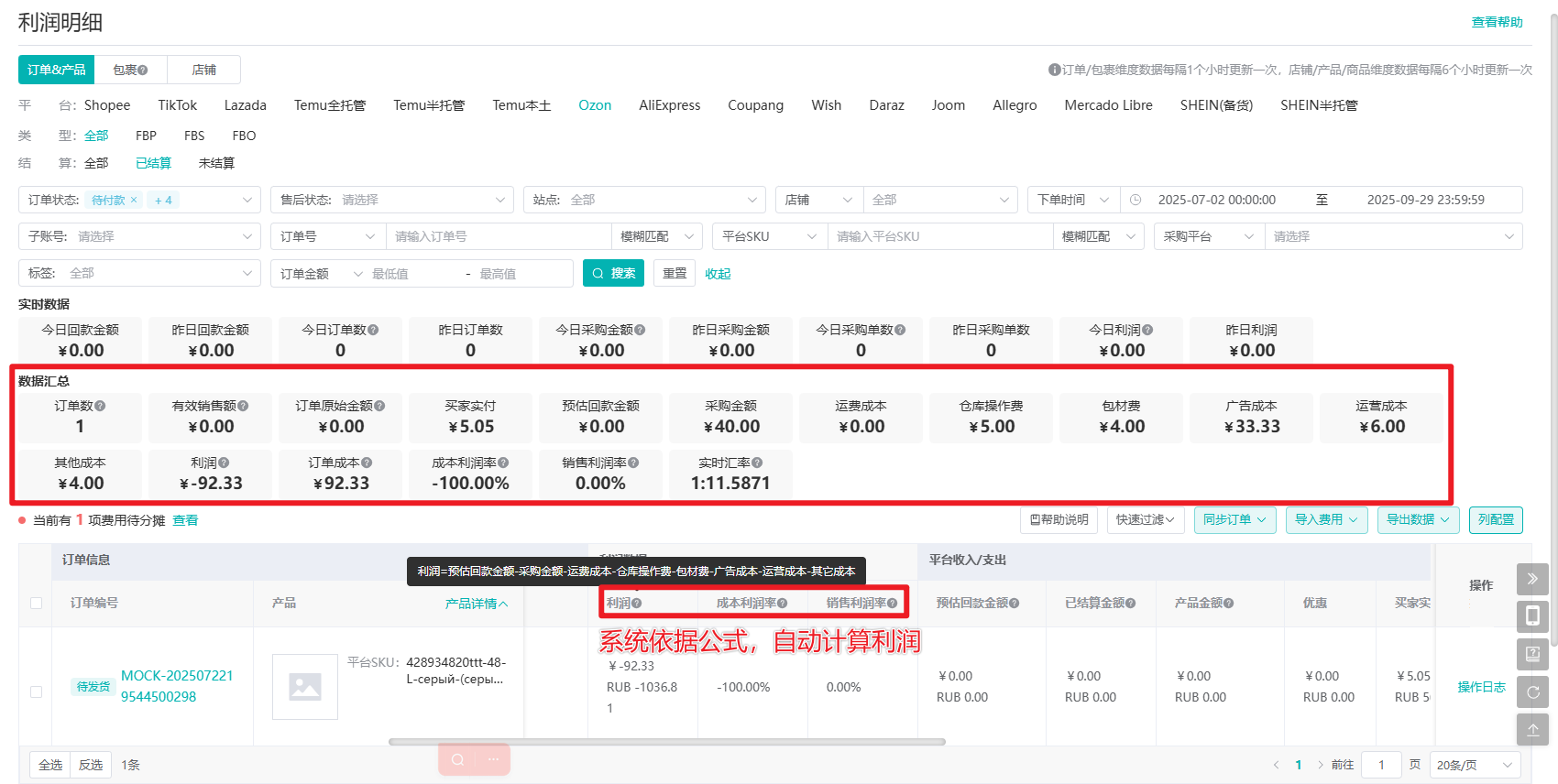Click the 搜索 search button
This screenshot has height=784, width=1558.
click(x=613, y=273)
